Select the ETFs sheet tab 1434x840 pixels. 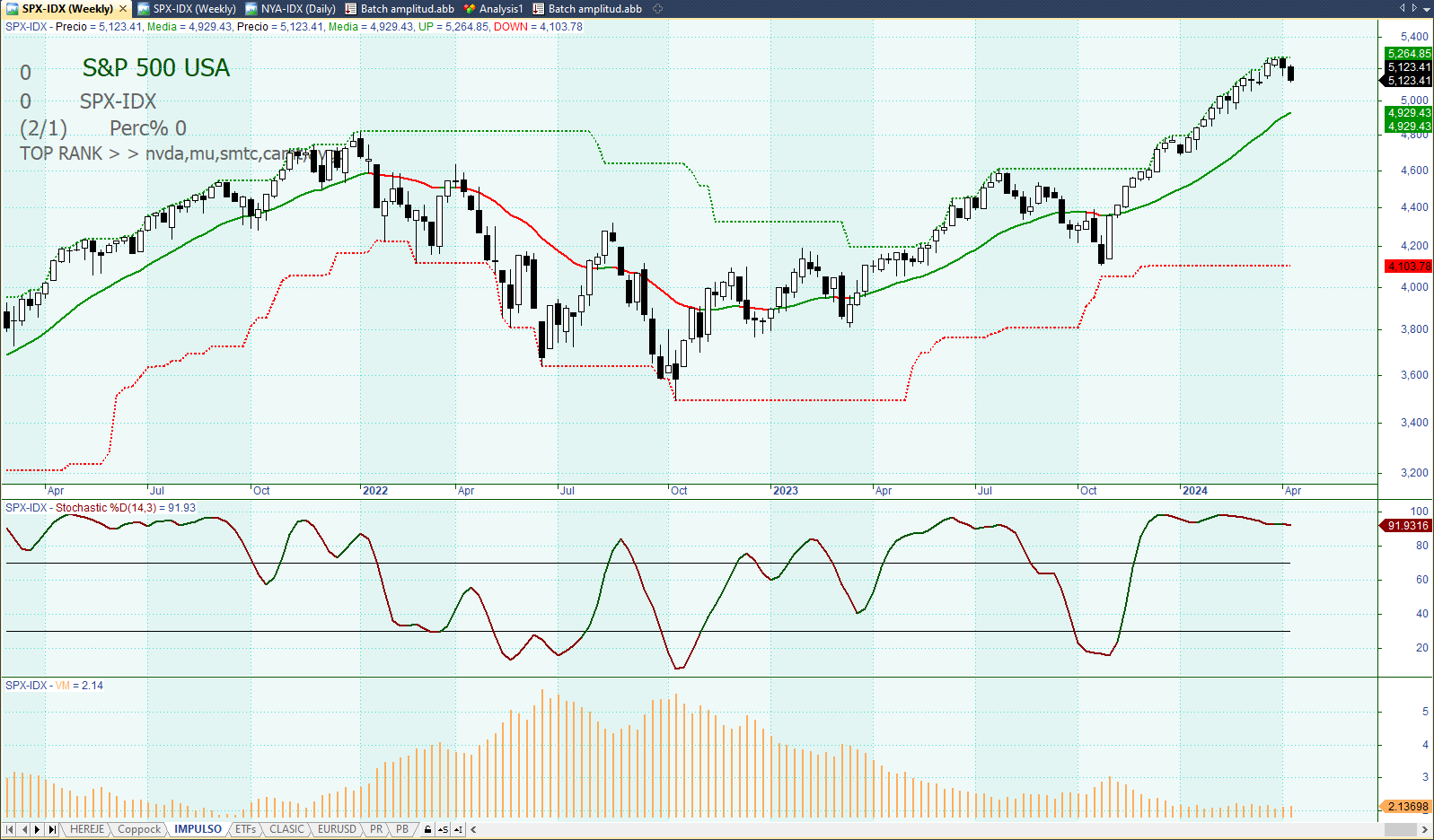tap(246, 830)
